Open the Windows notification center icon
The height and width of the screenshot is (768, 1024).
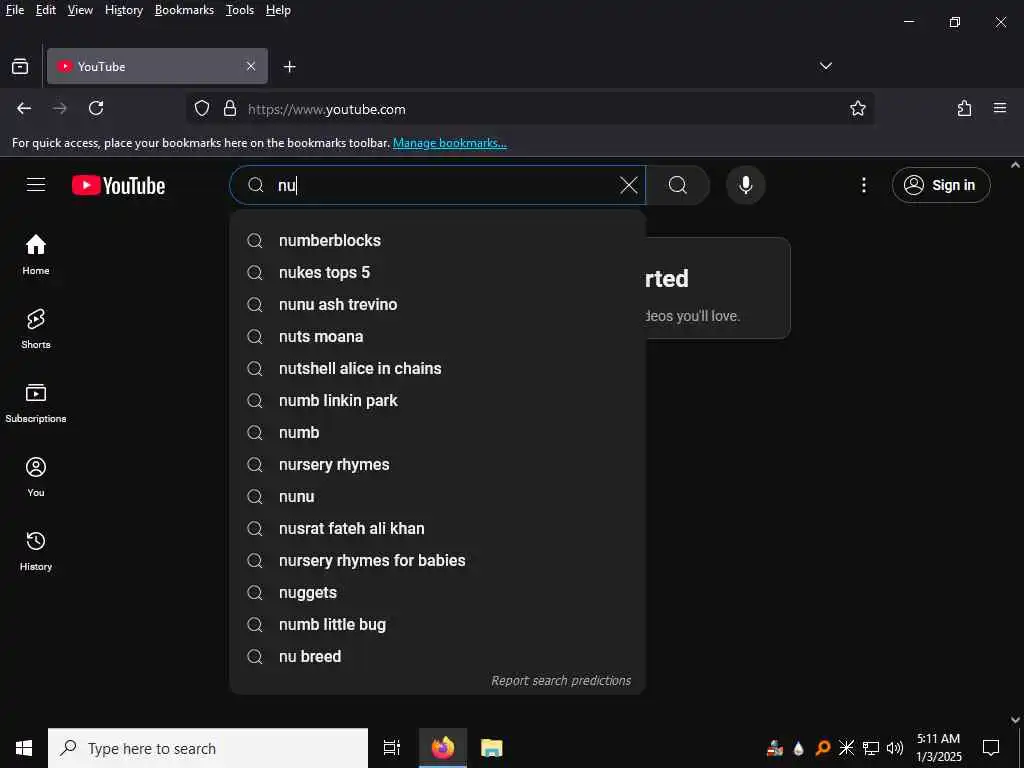pyautogui.click(x=991, y=748)
